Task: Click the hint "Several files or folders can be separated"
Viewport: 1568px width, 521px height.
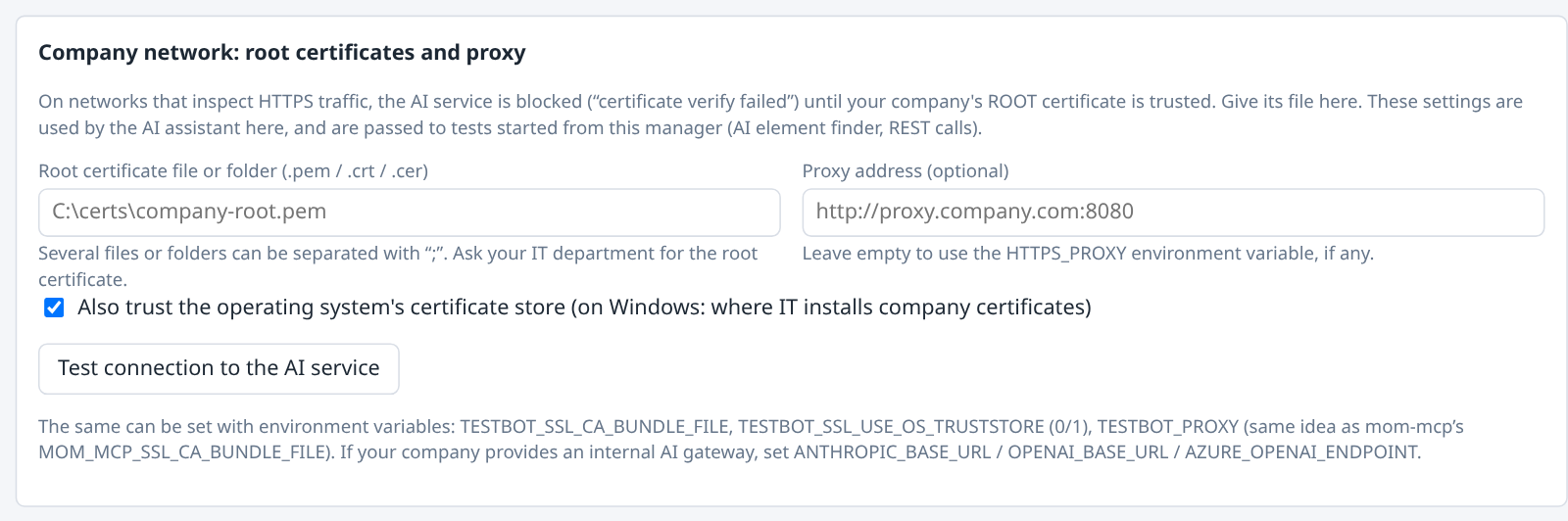Action: 398,266
